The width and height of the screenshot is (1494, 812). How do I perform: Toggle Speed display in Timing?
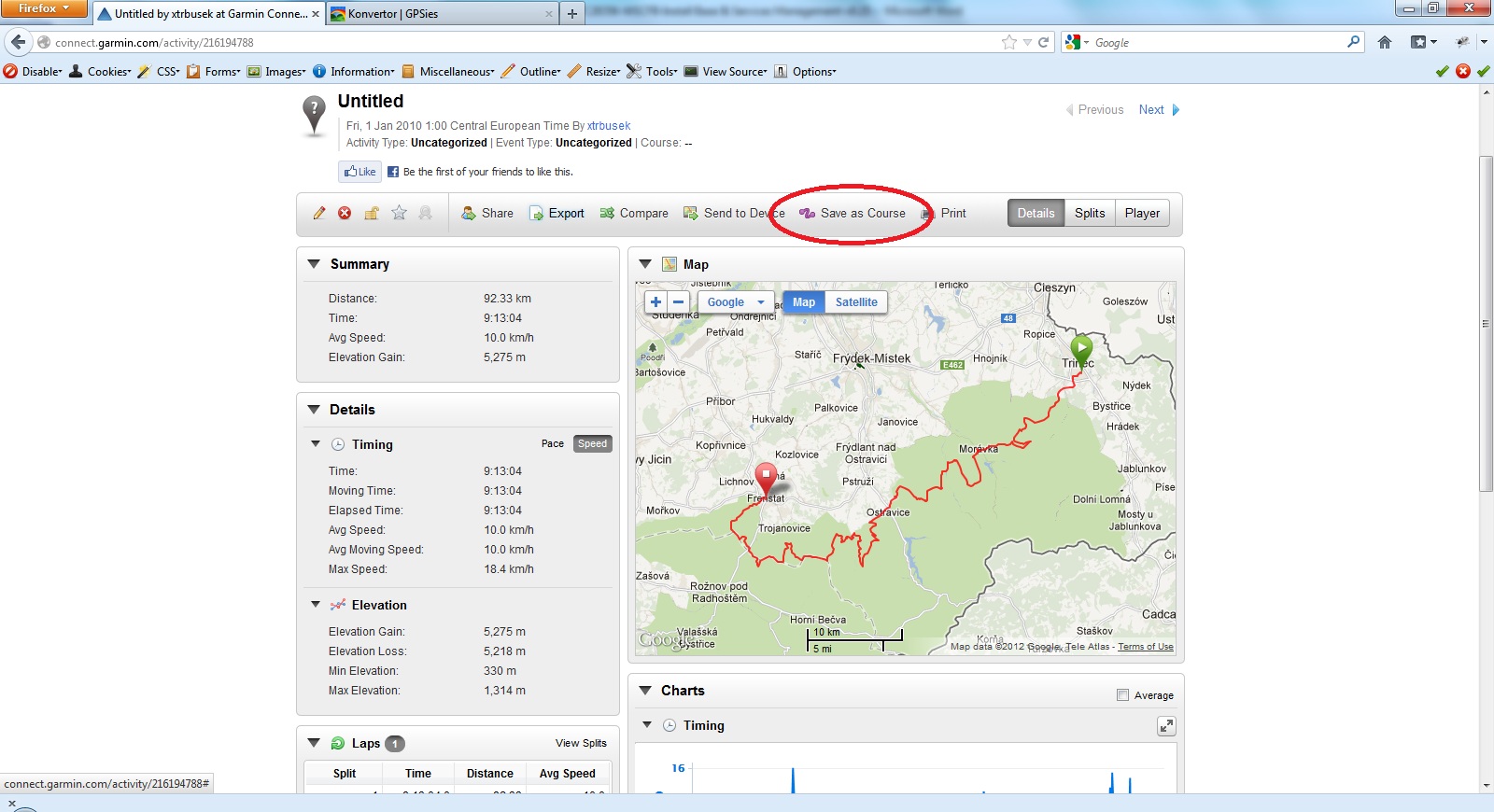pyautogui.click(x=592, y=444)
